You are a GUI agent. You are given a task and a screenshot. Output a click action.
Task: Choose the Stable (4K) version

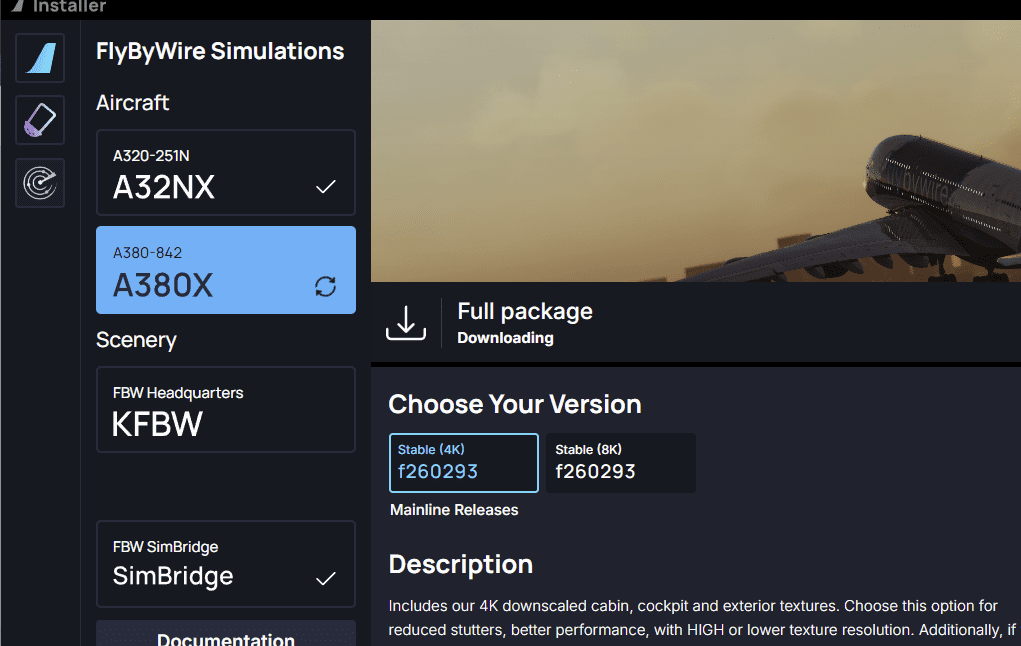tap(464, 462)
